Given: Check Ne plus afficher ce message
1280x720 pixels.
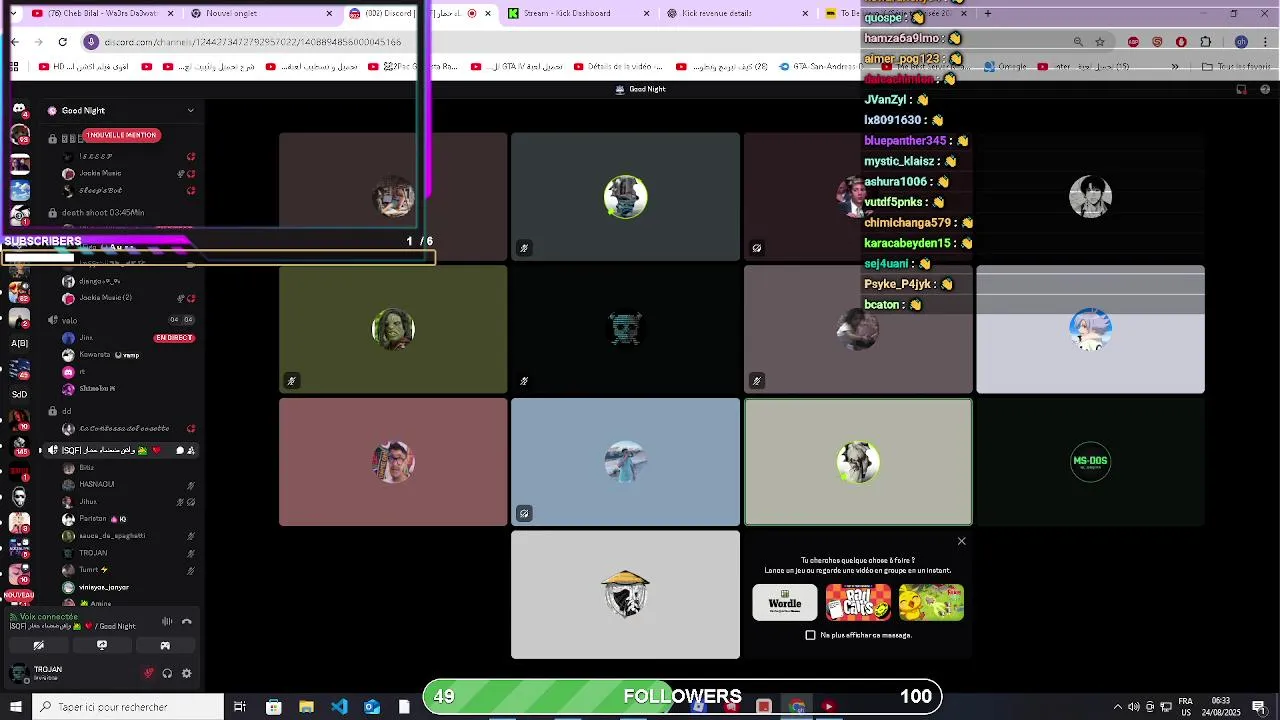Looking at the screenshot, I should click(x=811, y=635).
